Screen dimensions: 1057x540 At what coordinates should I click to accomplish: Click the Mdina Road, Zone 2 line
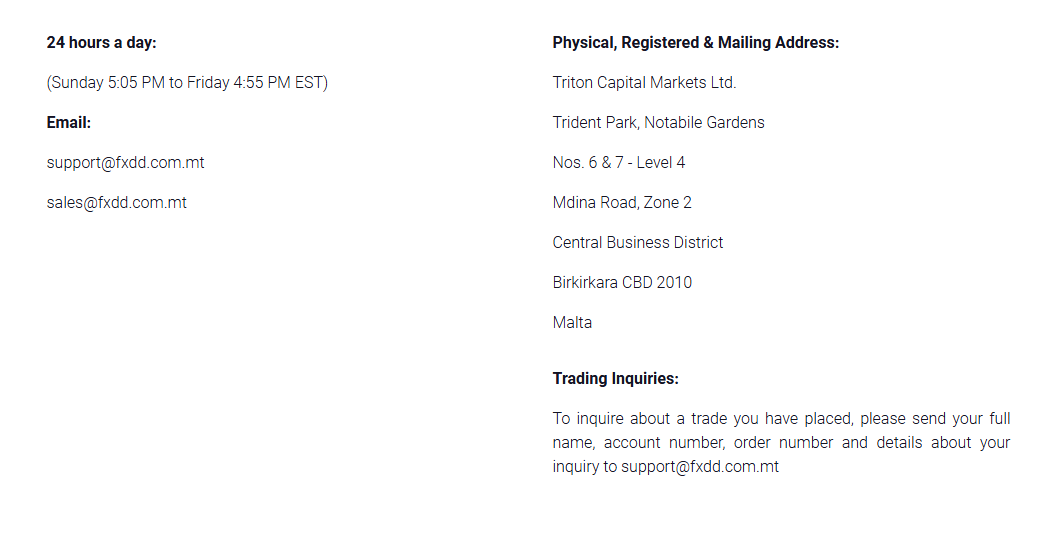(x=622, y=202)
